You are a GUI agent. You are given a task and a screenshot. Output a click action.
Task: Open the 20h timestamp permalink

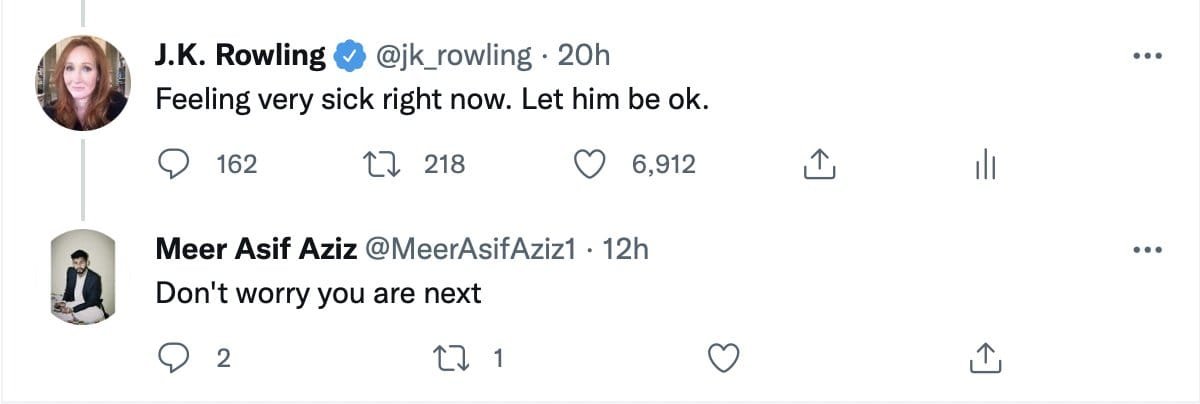583,56
